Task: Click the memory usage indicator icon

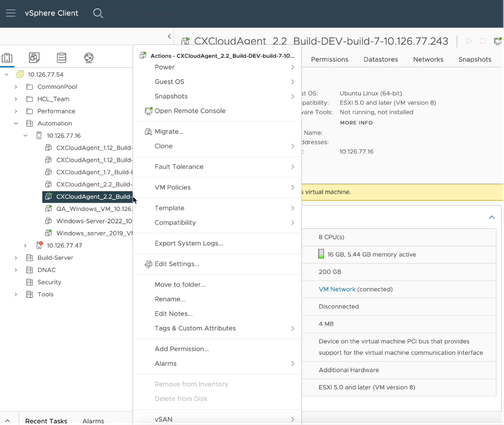Action: coord(321,254)
